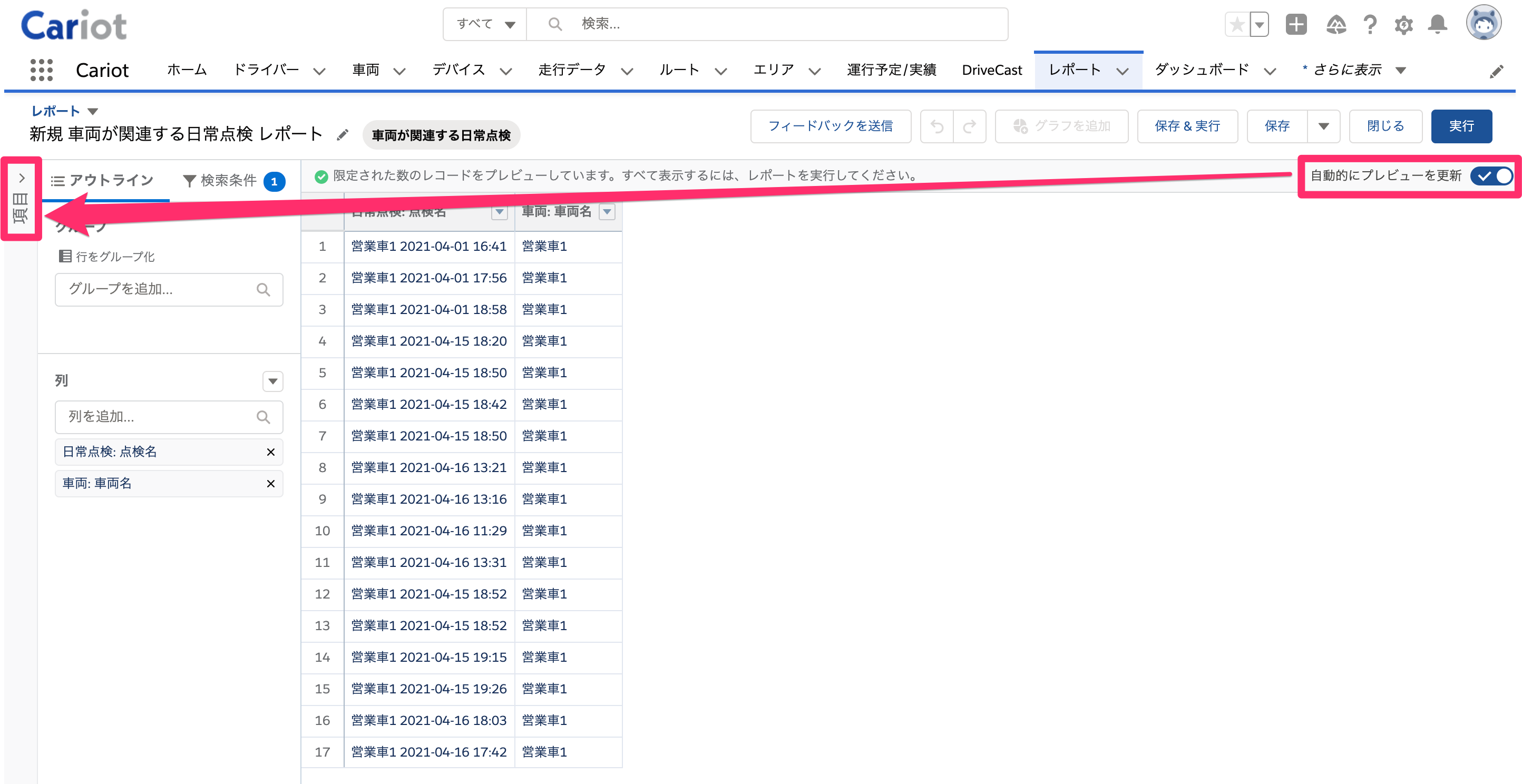This screenshot has height=784, width=1522.
Task: Open record 営業車1 2021-04-15 18:20
Action: click(429, 341)
